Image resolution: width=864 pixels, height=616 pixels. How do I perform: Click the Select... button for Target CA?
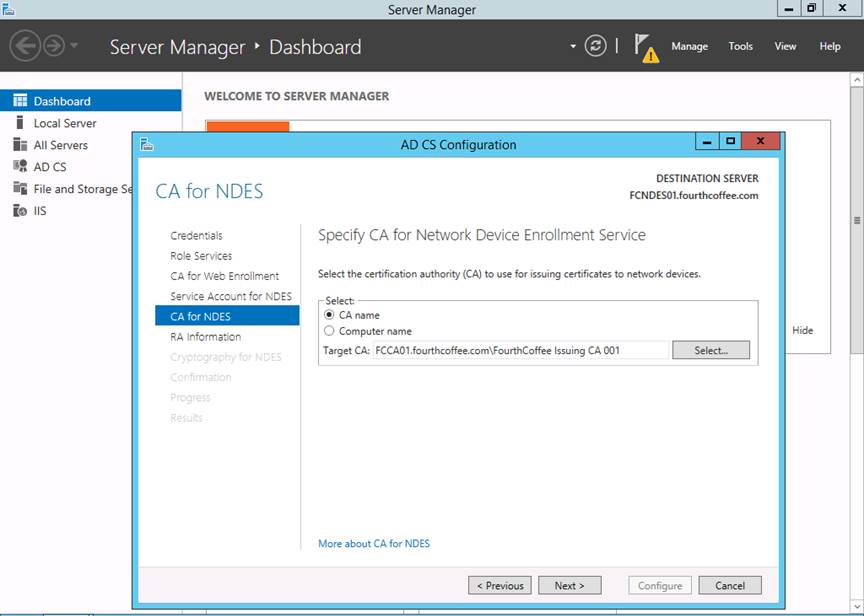tap(710, 351)
